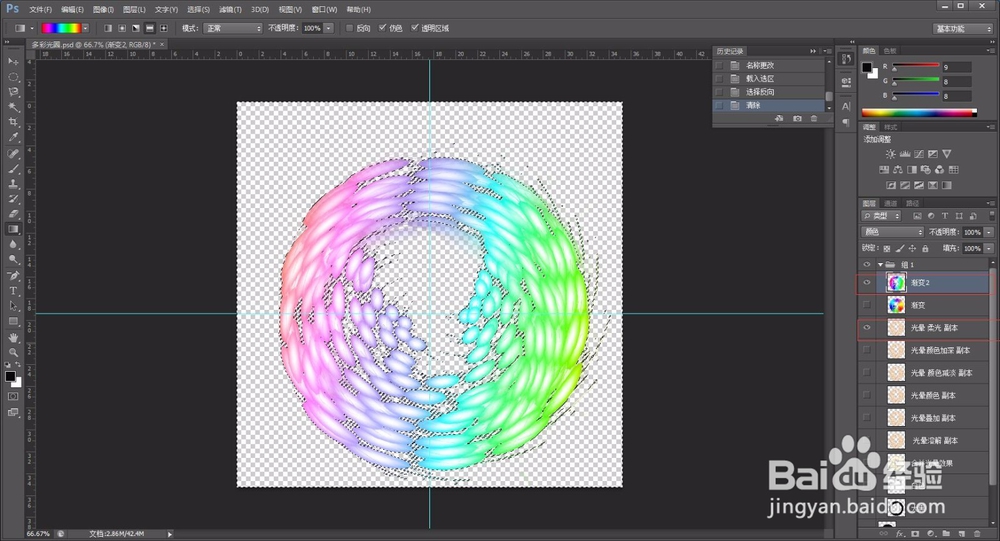1000x541 pixels.
Task: Select the Brush tool
Action: point(13,169)
